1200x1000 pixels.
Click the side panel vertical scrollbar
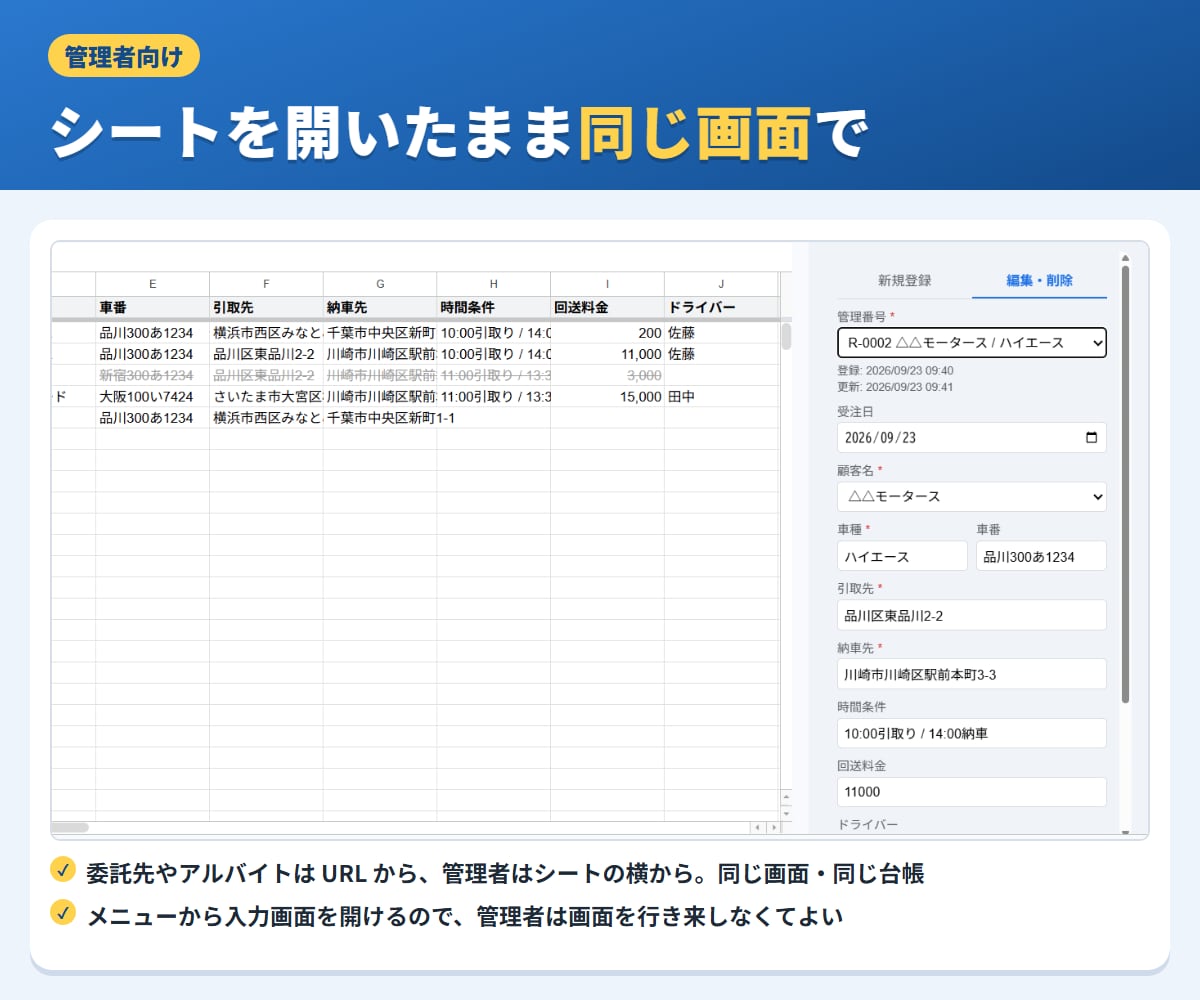(1126, 484)
